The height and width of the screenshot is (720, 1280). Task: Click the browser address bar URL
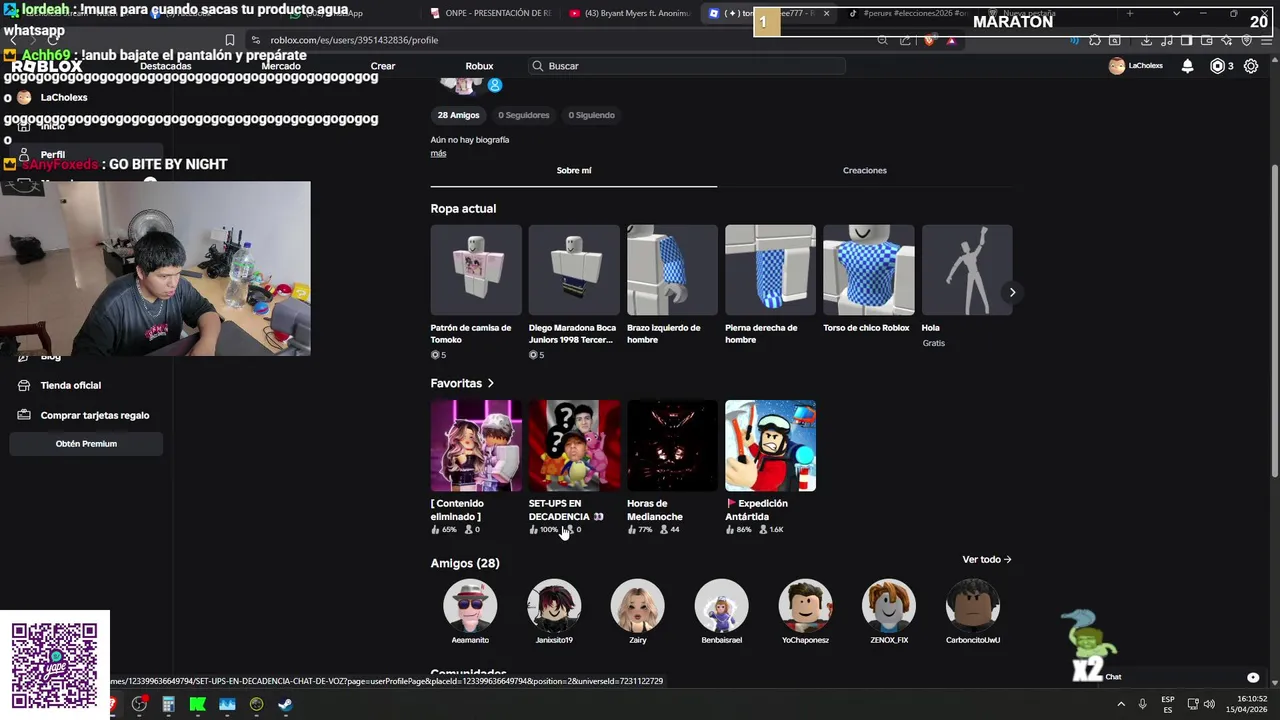tap(354, 40)
